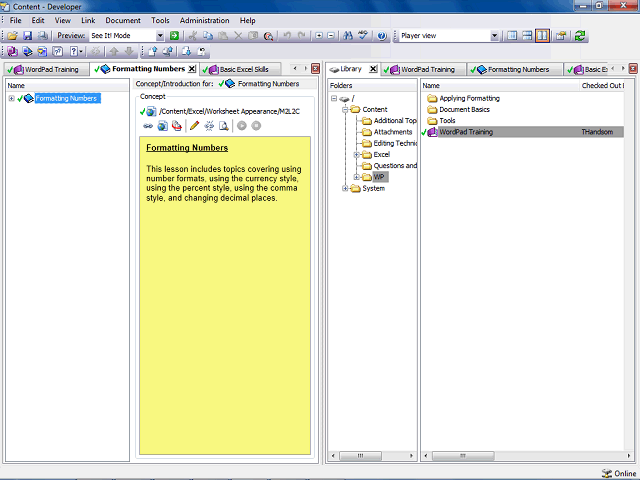This screenshot has width=640, height=480.
Task: Click the Refresh green arrows icon
Action: click(580, 36)
